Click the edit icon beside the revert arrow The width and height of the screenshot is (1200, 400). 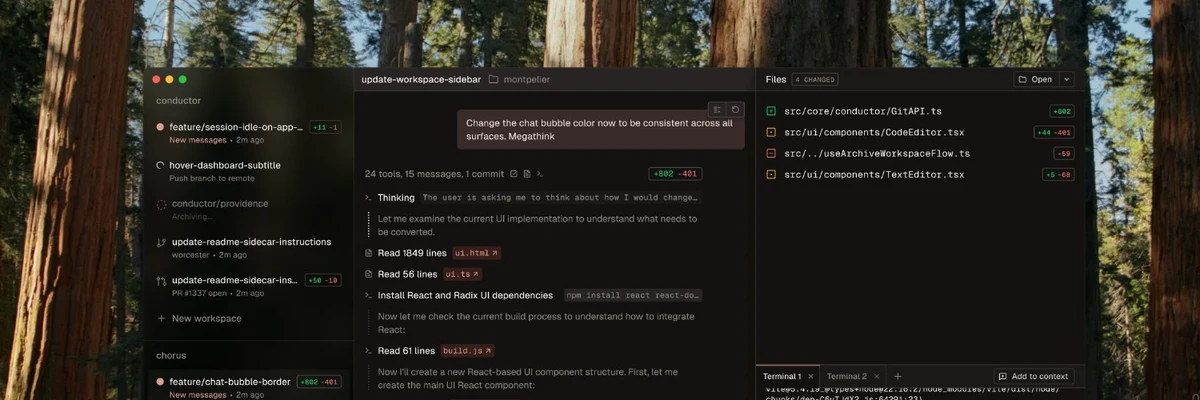pyautogui.click(x=717, y=109)
